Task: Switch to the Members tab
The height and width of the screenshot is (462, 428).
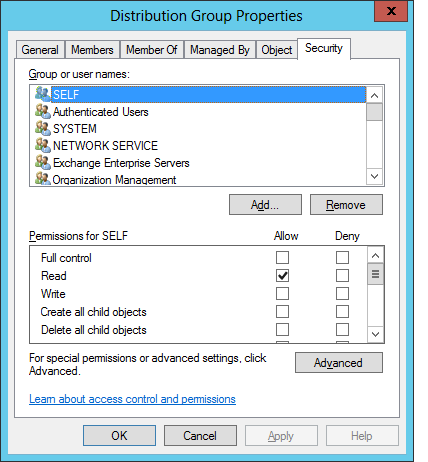Action: (92, 50)
